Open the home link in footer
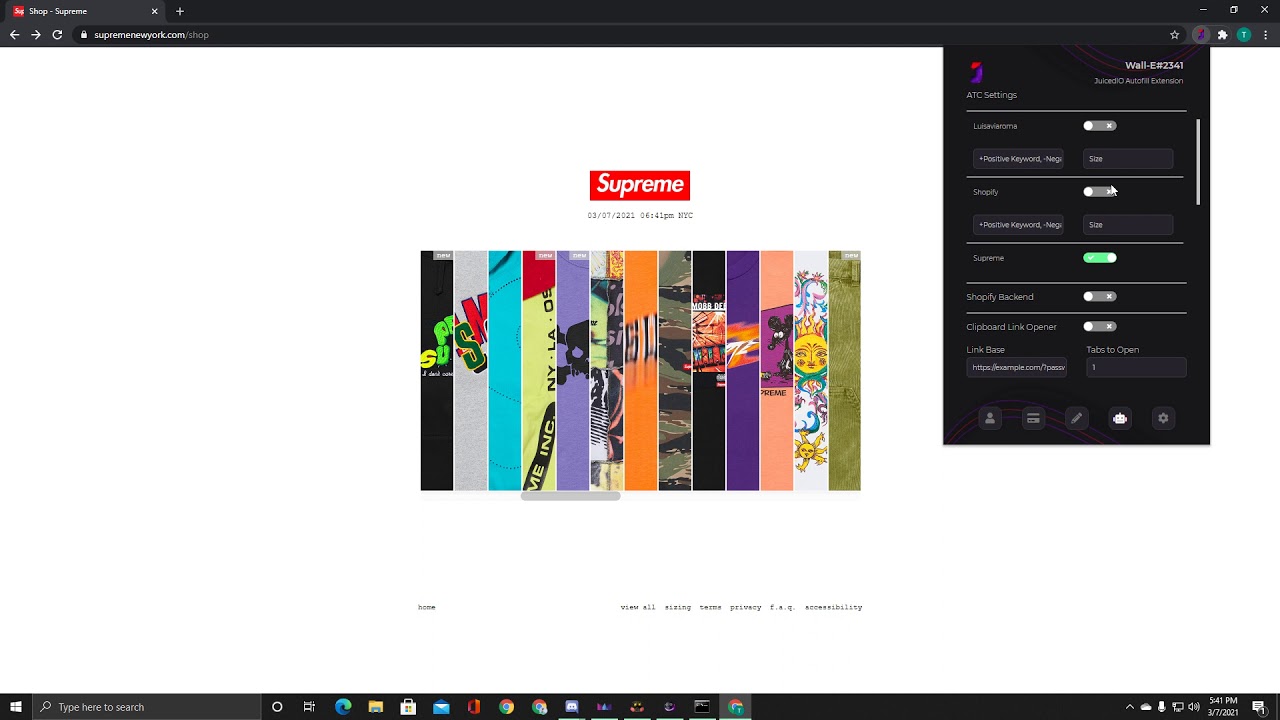 427,607
